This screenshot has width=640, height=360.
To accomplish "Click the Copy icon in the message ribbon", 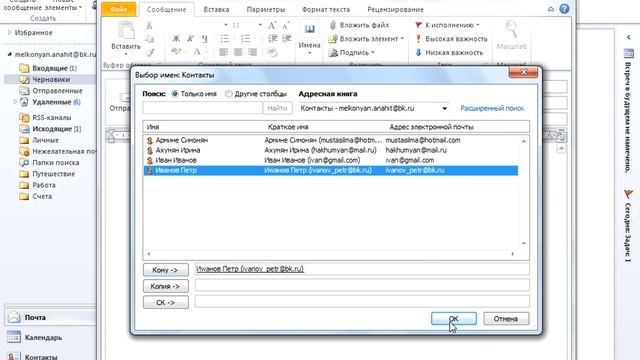I will [x=150, y=39].
